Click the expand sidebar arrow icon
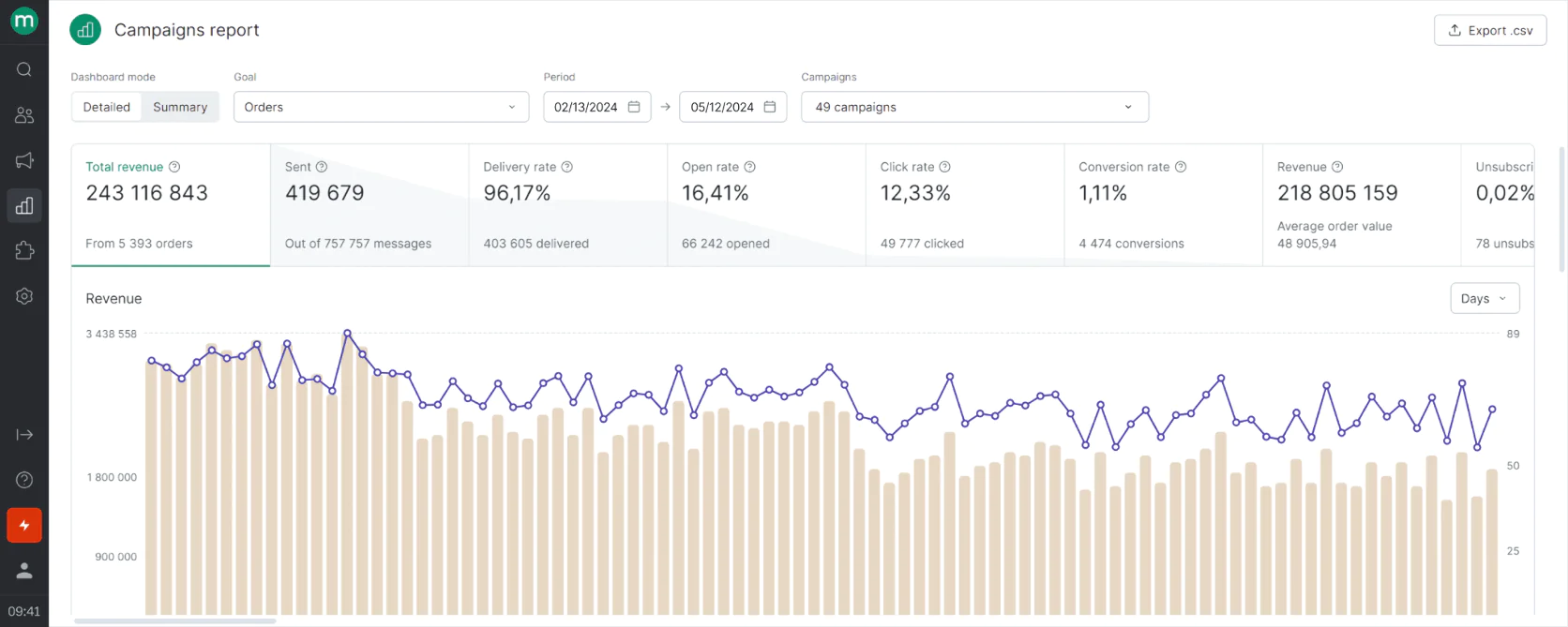This screenshot has width=1568, height=627. pos(24,435)
